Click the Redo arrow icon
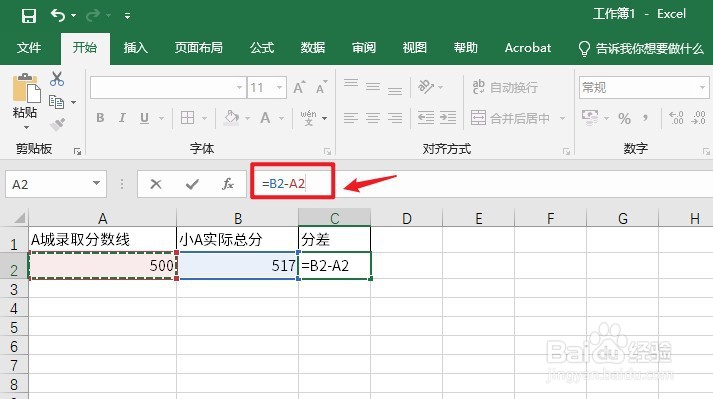713x399 pixels. (93, 15)
